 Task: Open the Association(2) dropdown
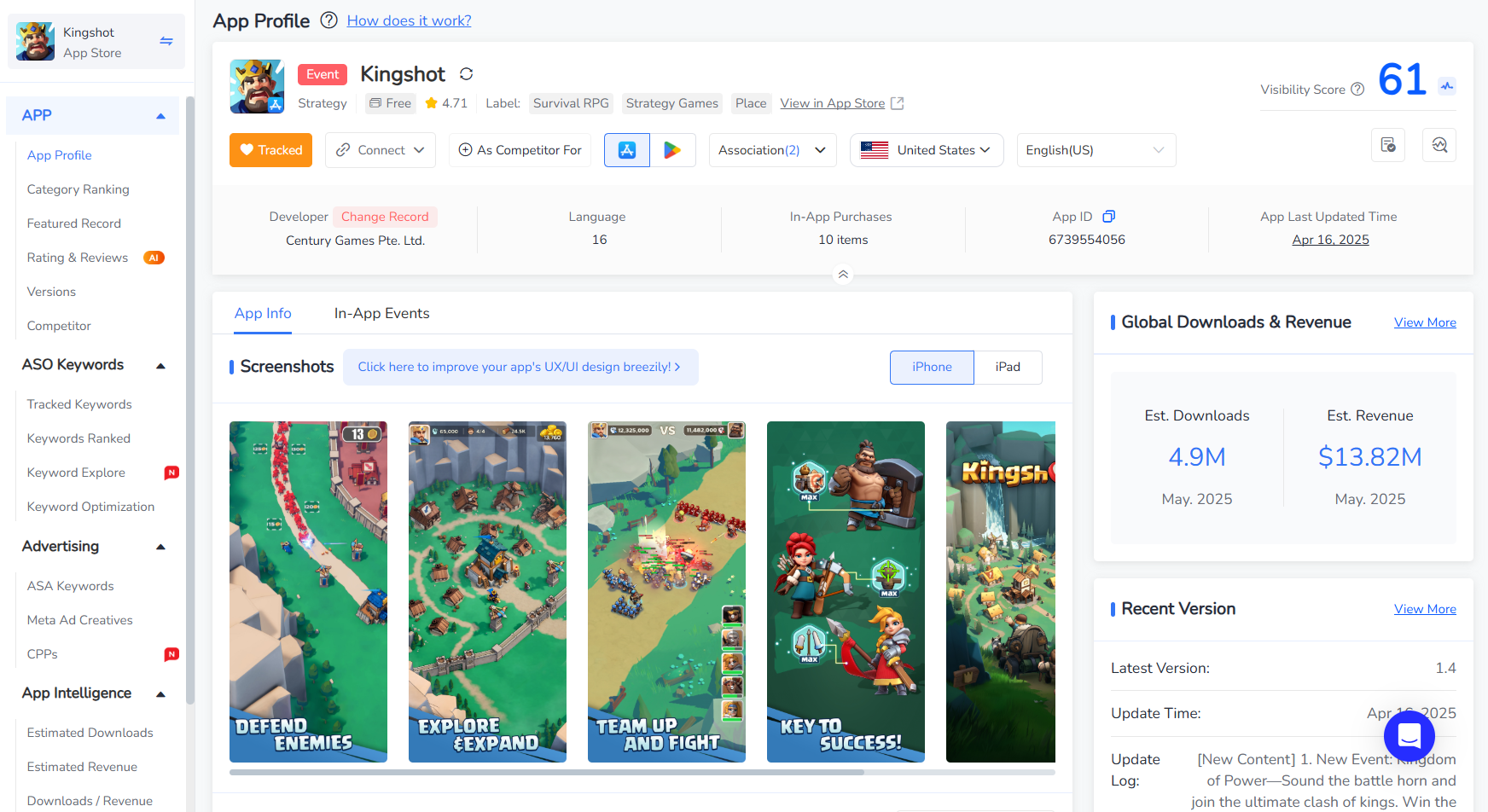click(x=773, y=150)
